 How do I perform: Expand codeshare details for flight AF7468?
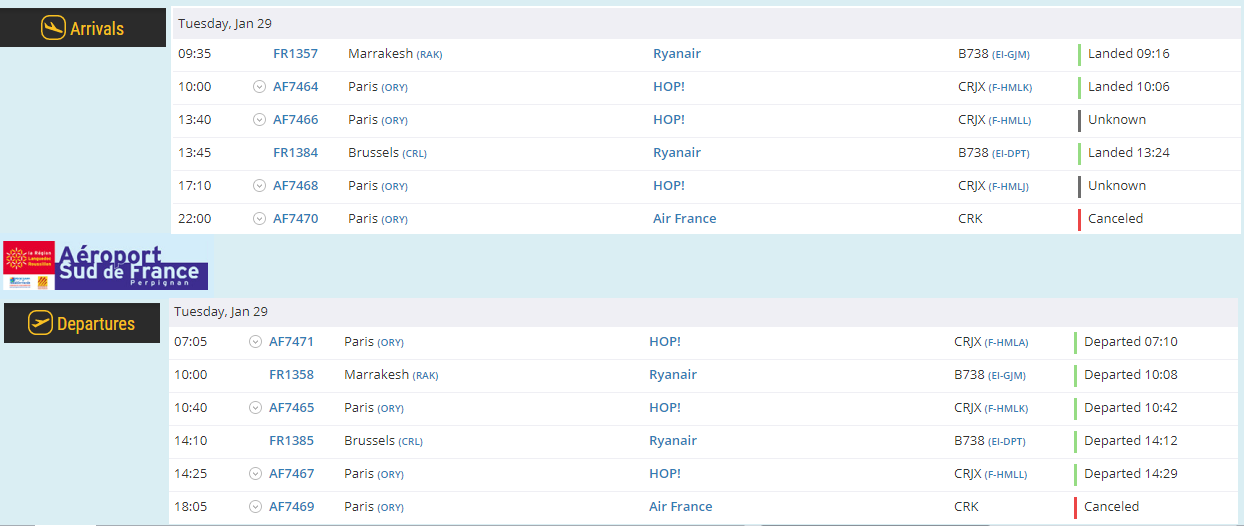tap(259, 186)
